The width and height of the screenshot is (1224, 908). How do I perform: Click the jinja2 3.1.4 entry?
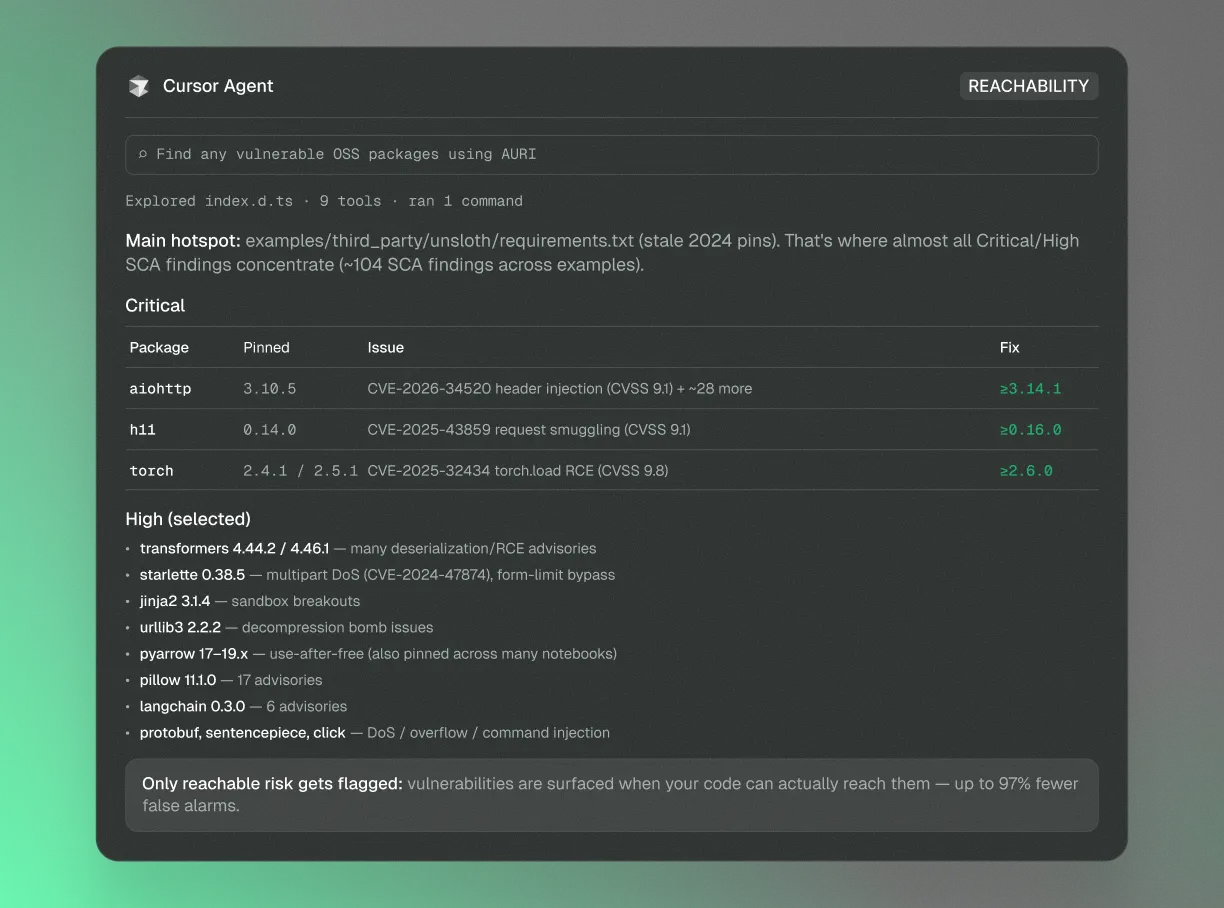(x=250, y=601)
